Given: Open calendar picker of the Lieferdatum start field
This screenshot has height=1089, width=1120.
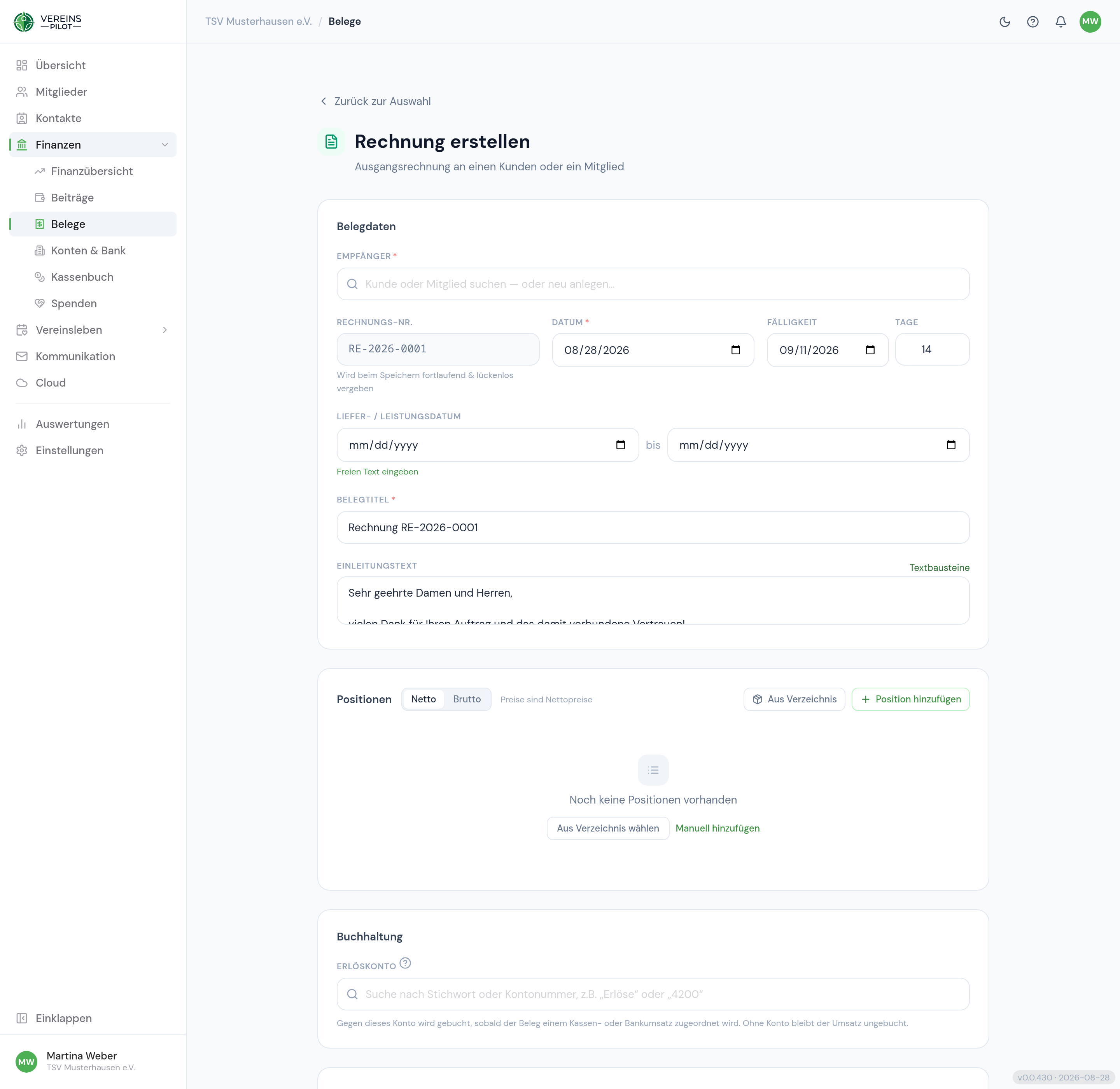Looking at the screenshot, I should (621, 445).
